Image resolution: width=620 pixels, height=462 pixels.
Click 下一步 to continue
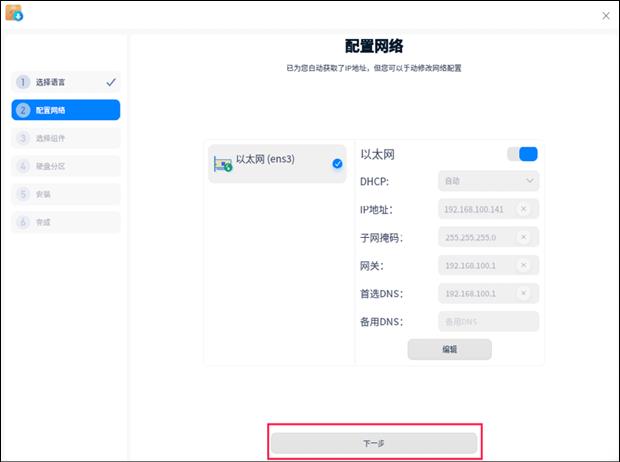coord(375,441)
